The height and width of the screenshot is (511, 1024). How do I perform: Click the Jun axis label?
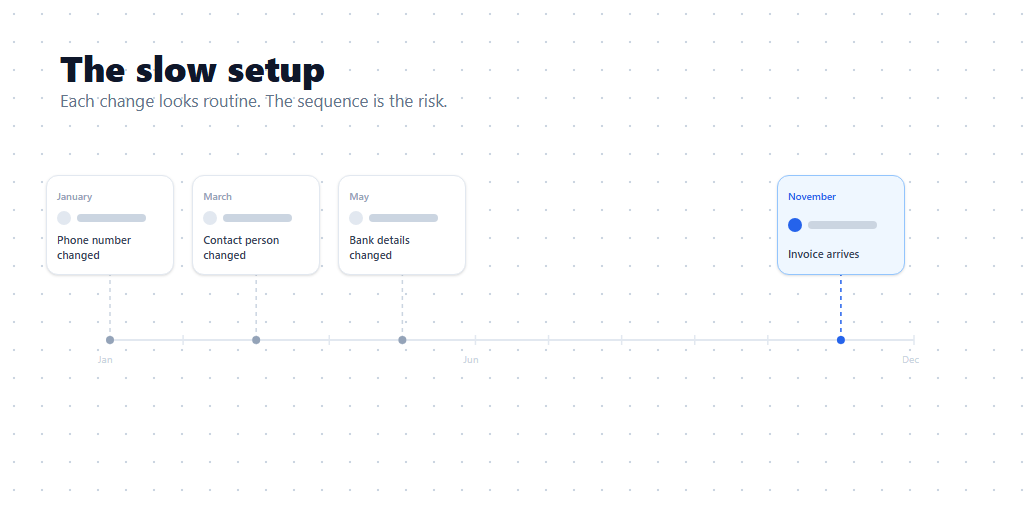471,360
